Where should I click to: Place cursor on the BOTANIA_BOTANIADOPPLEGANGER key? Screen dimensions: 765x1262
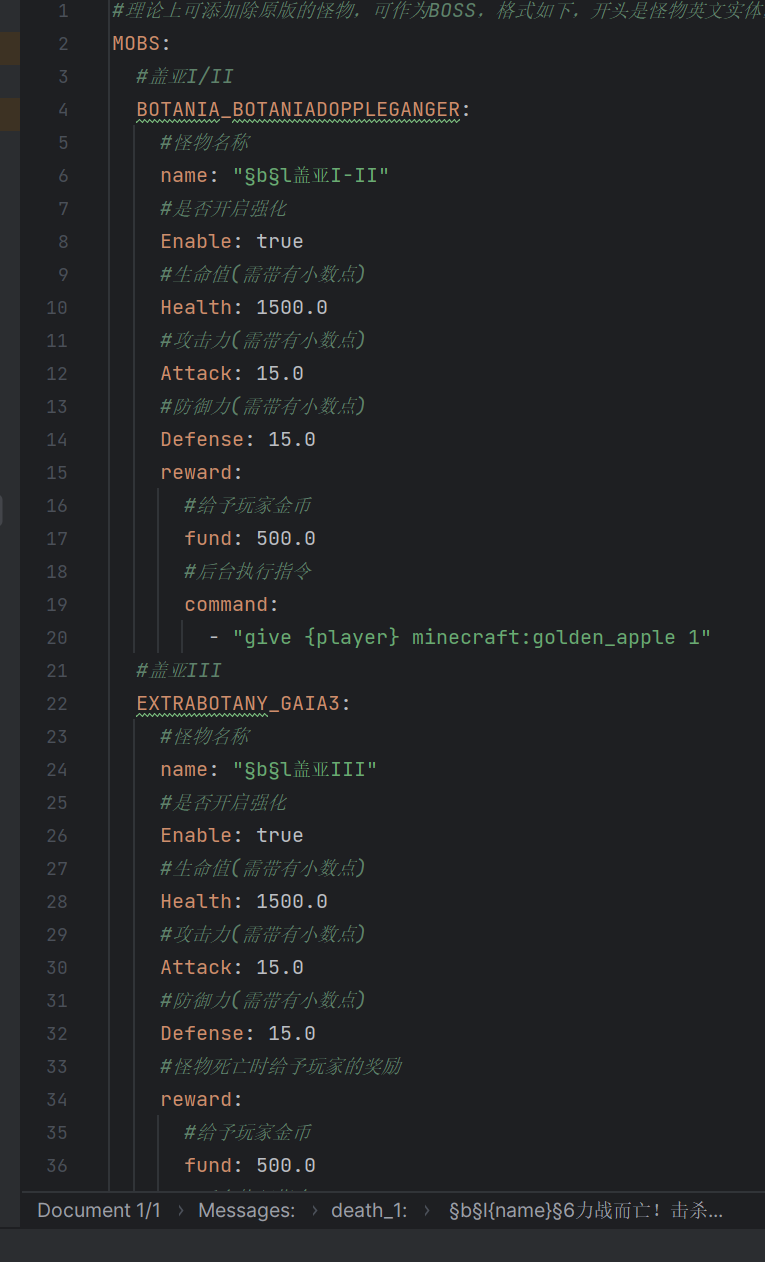(297, 110)
